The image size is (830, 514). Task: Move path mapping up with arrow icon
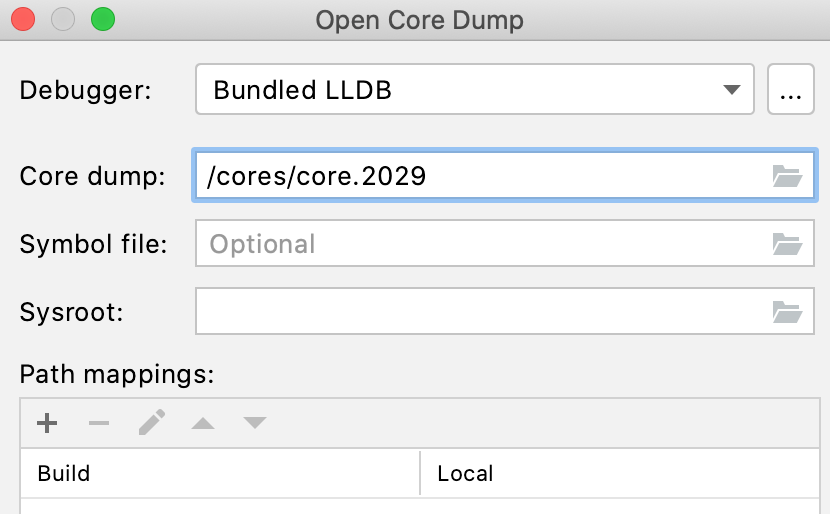(203, 423)
